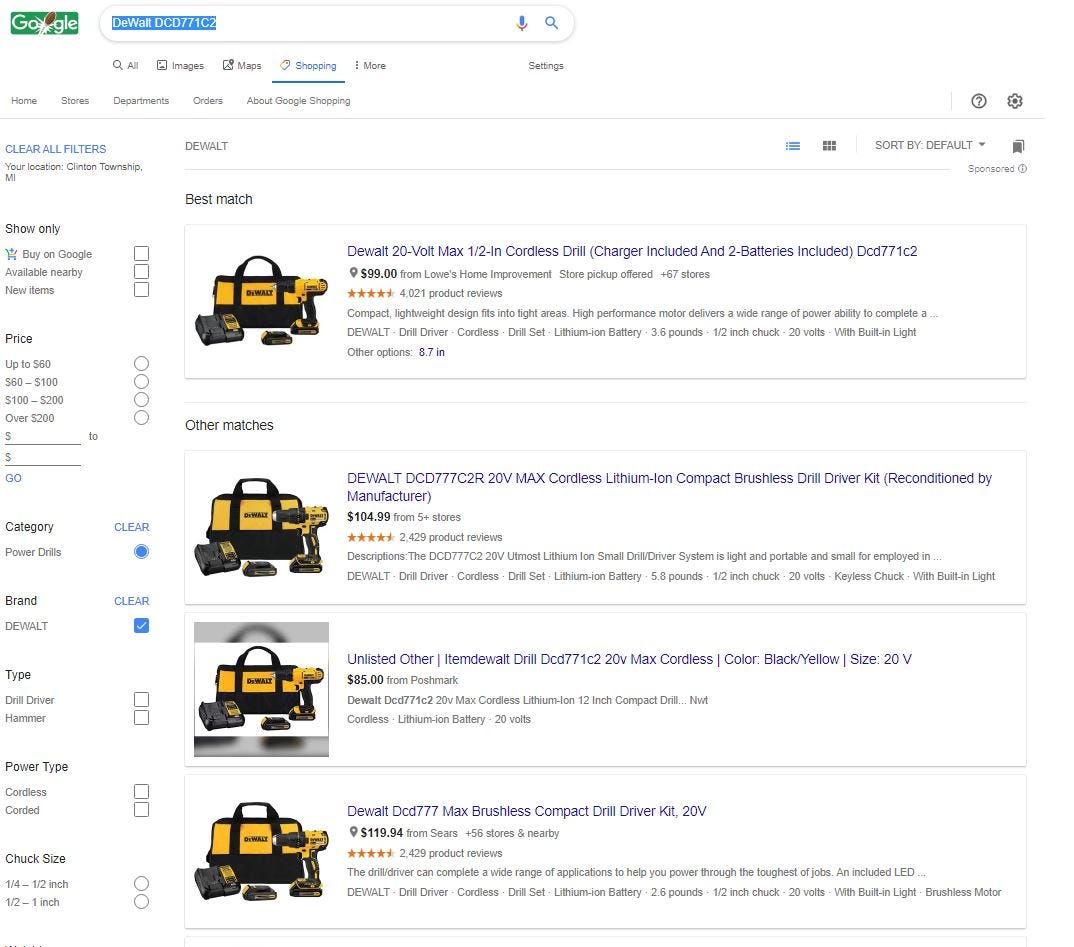Check Cordless power type filter
Viewport: 1074px width, 947px height.
[141, 792]
